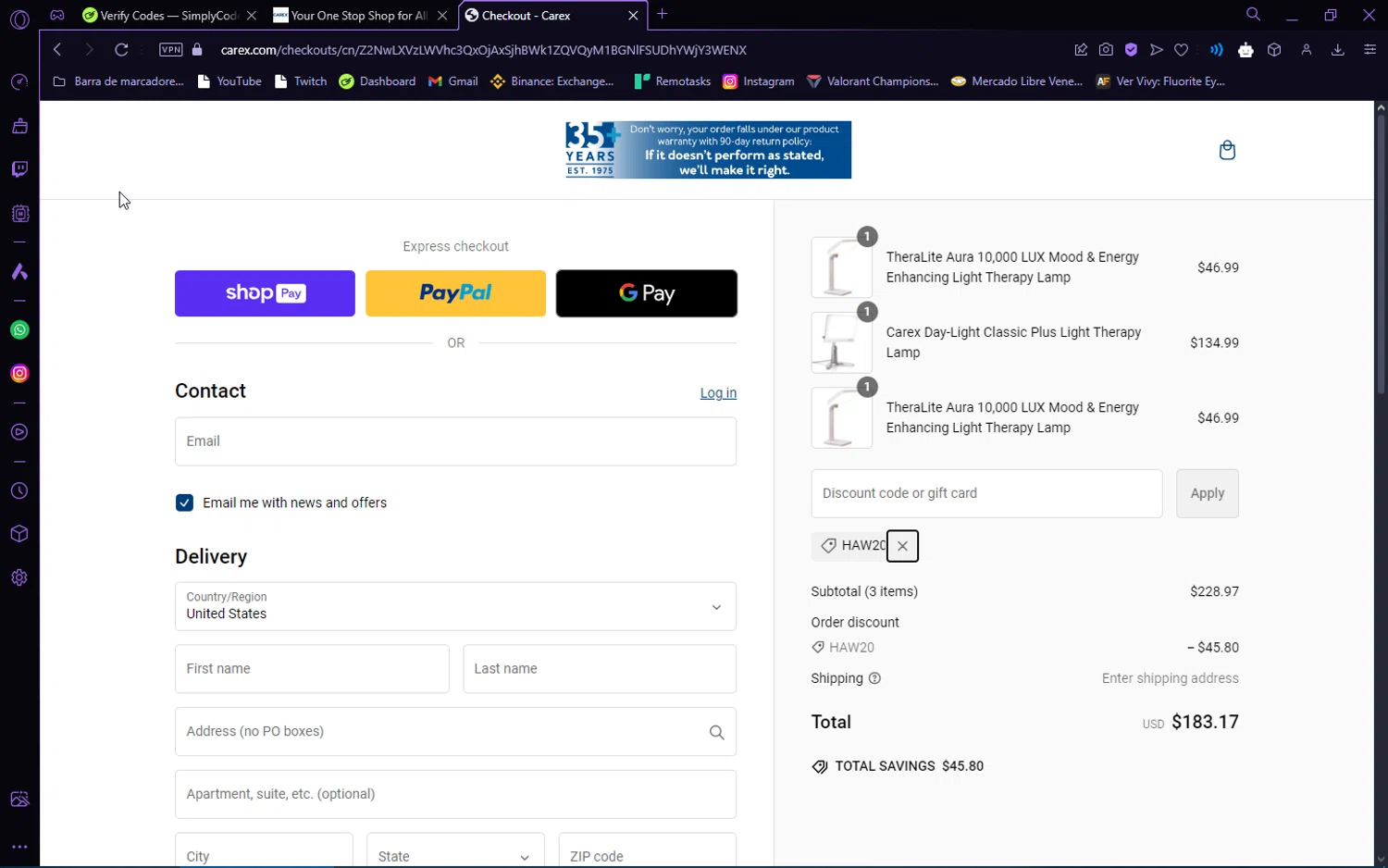Viewport: 1388px width, 868px height.
Task: Pay with PayPal button
Action: pos(455,293)
